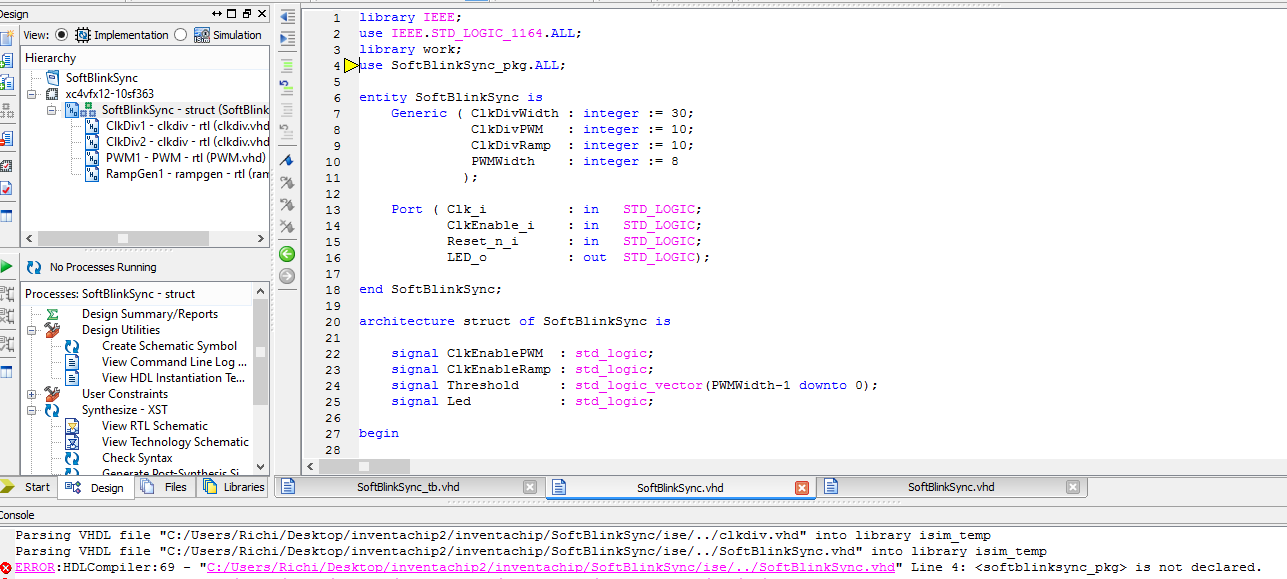Click the Hierarchy horizontal scrollbar thumb
Viewport: 1287px width, 579px height.
click(122, 239)
